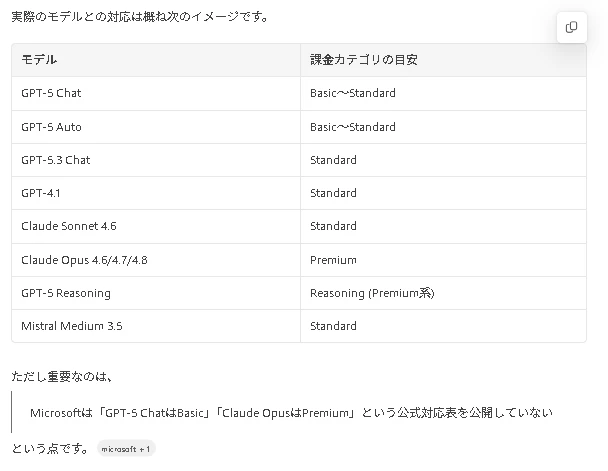Click the copy table icon
The height and width of the screenshot is (471, 608).
pos(571,27)
